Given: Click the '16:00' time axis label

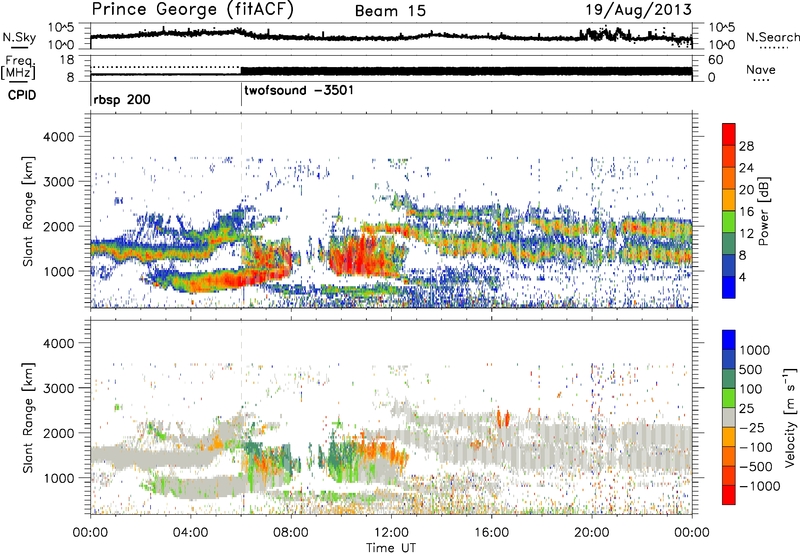Looking at the screenshot, I should pyautogui.click(x=491, y=533).
